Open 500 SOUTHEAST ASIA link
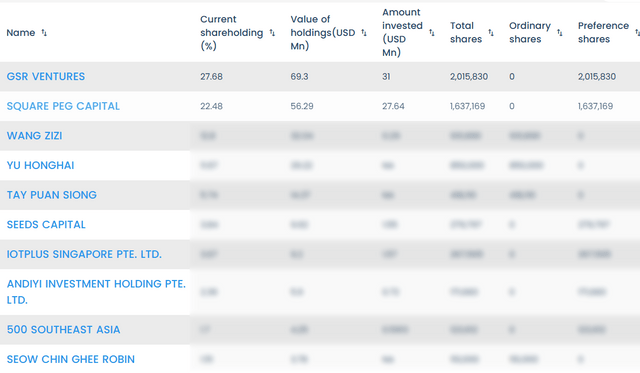This screenshot has width=640, height=373. pyautogui.click(x=63, y=329)
